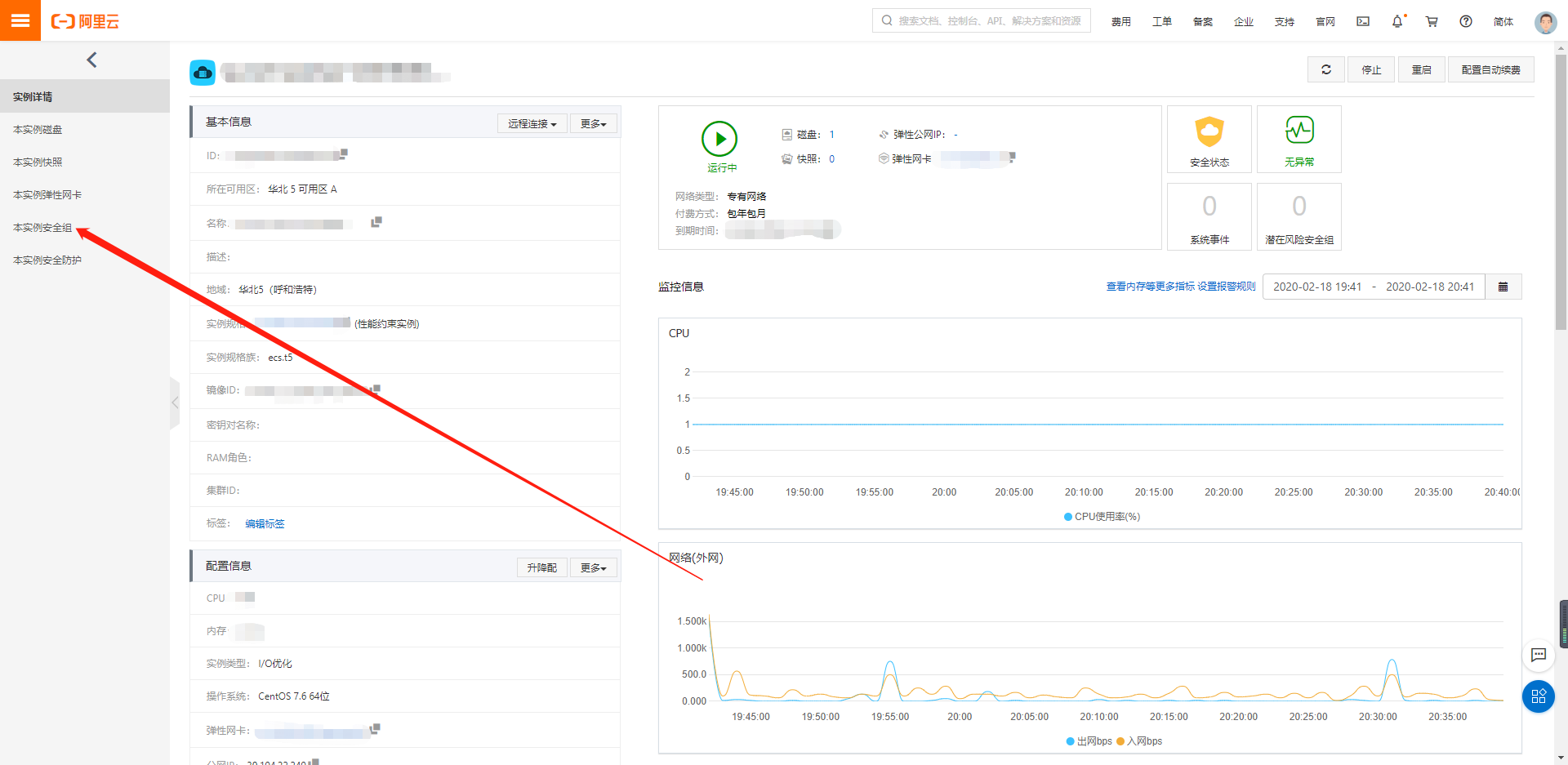Open 支持 in top navigation
Image resolution: width=1568 pixels, height=765 pixels.
click(x=1285, y=22)
